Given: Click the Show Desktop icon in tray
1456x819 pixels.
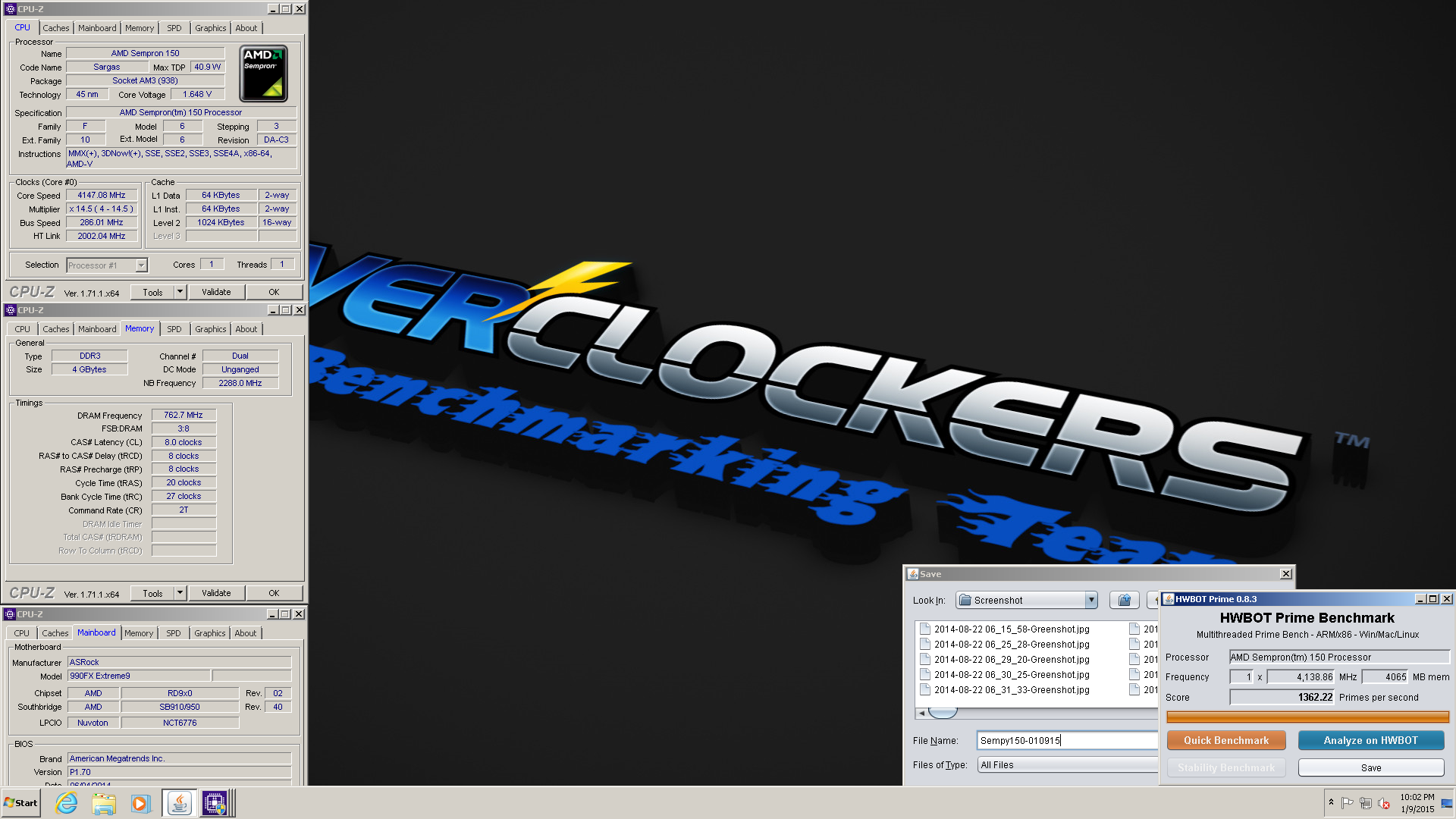Looking at the screenshot, I should click(x=1447, y=803).
